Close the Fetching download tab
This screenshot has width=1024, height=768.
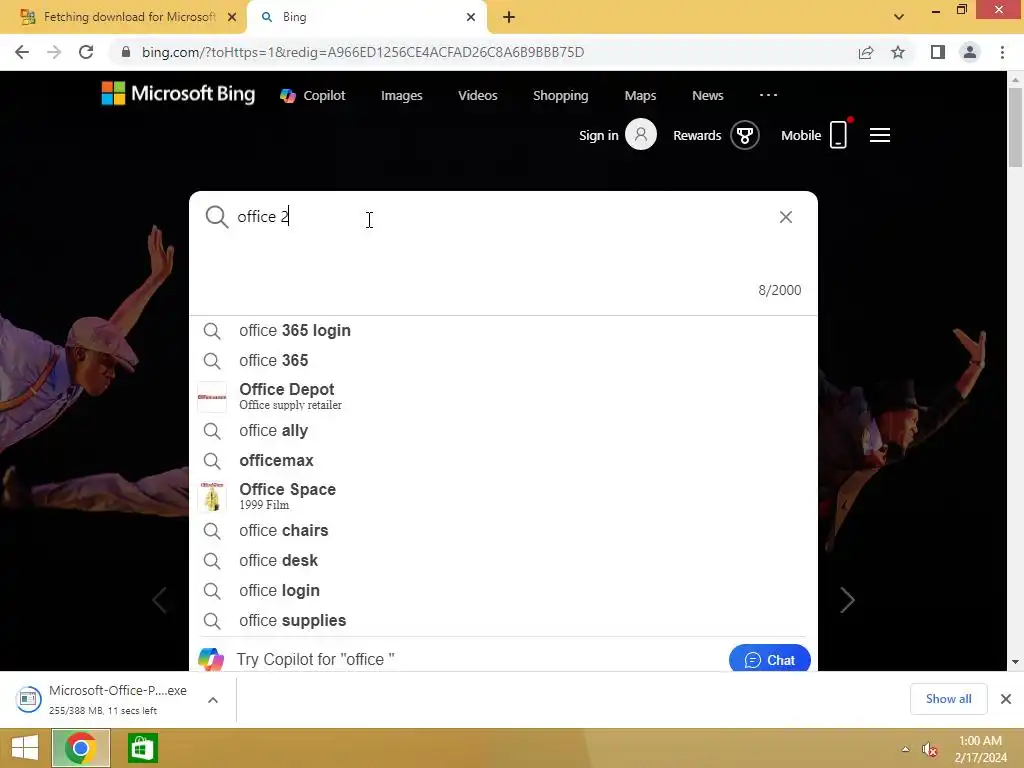coord(232,17)
